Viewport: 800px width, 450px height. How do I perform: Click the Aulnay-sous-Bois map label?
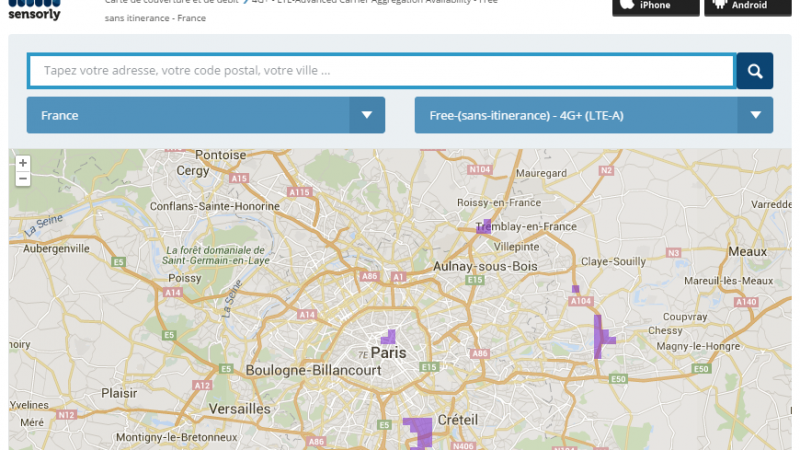[485, 266]
